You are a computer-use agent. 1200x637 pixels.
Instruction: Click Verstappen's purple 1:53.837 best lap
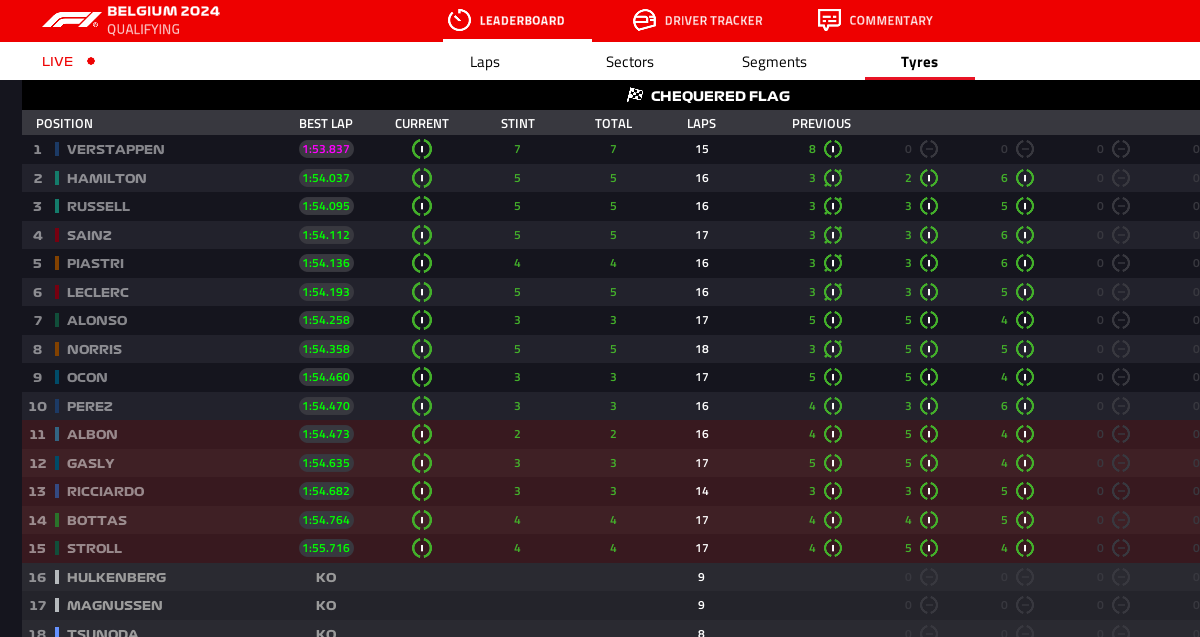(x=326, y=149)
